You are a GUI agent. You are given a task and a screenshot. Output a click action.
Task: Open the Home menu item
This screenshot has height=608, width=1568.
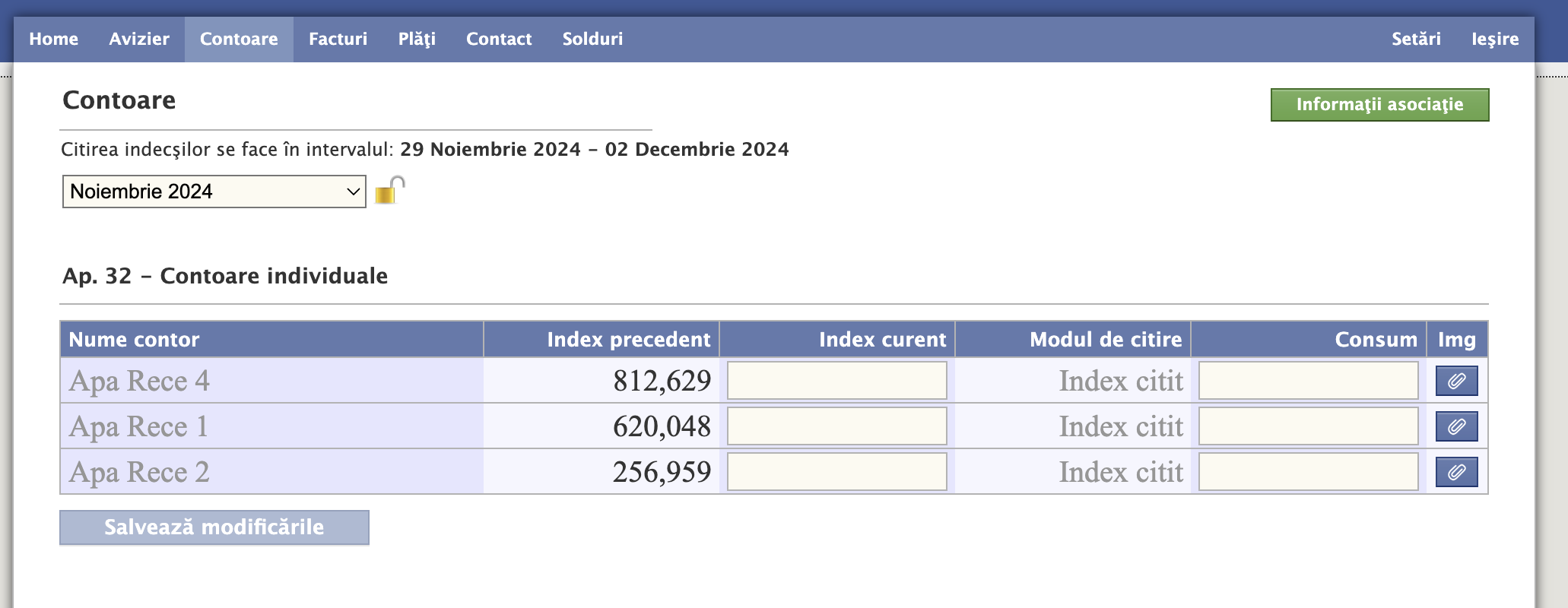pos(54,39)
